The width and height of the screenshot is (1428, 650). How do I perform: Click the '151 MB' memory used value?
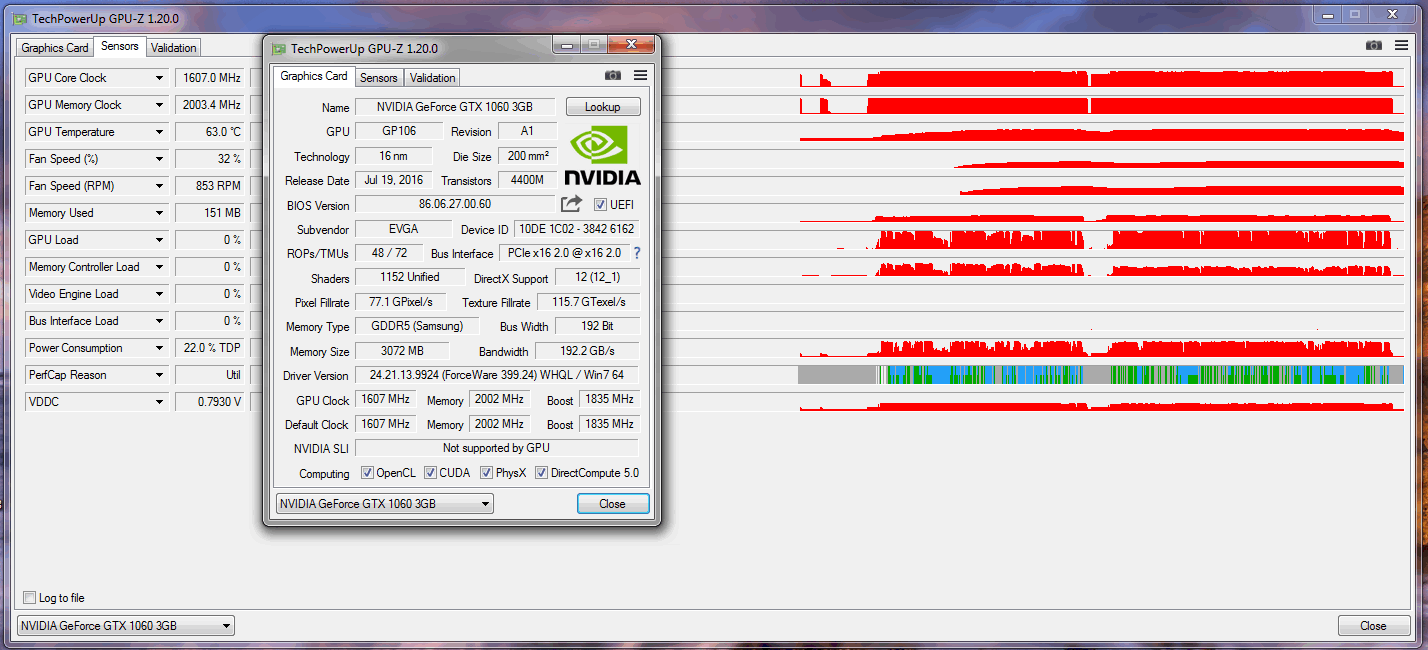[x=210, y=213]
